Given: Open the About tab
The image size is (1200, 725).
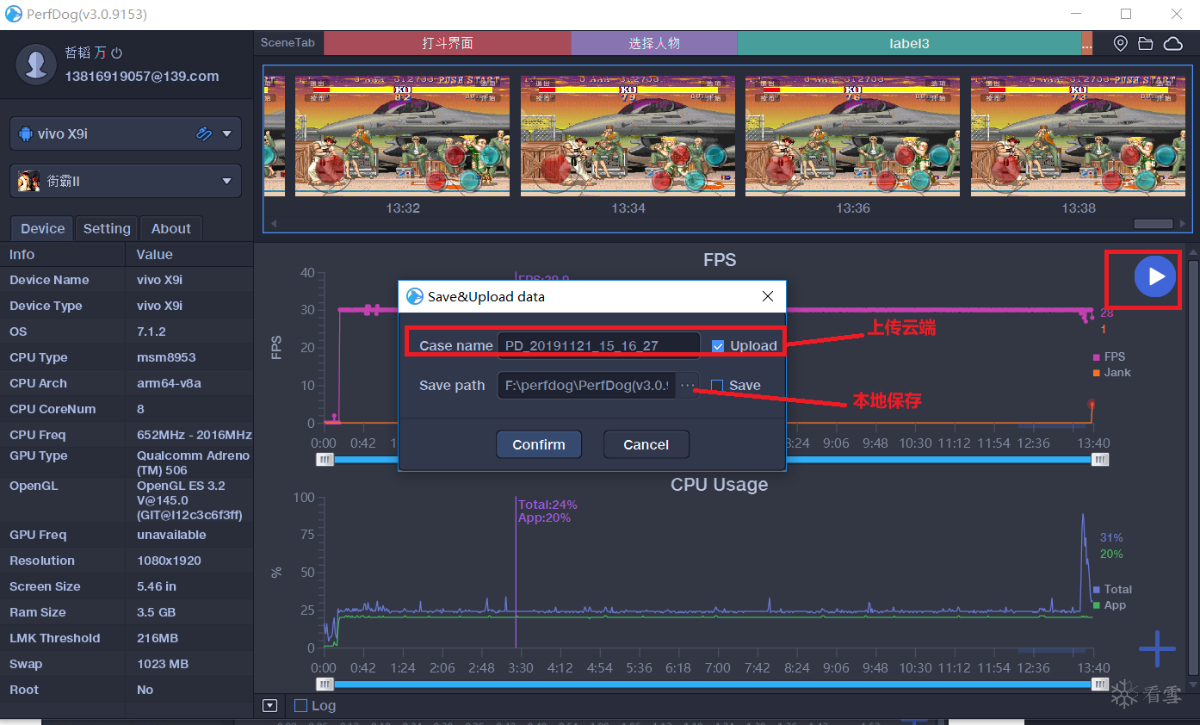Looking at the screenshot, I should pos(171,228).
